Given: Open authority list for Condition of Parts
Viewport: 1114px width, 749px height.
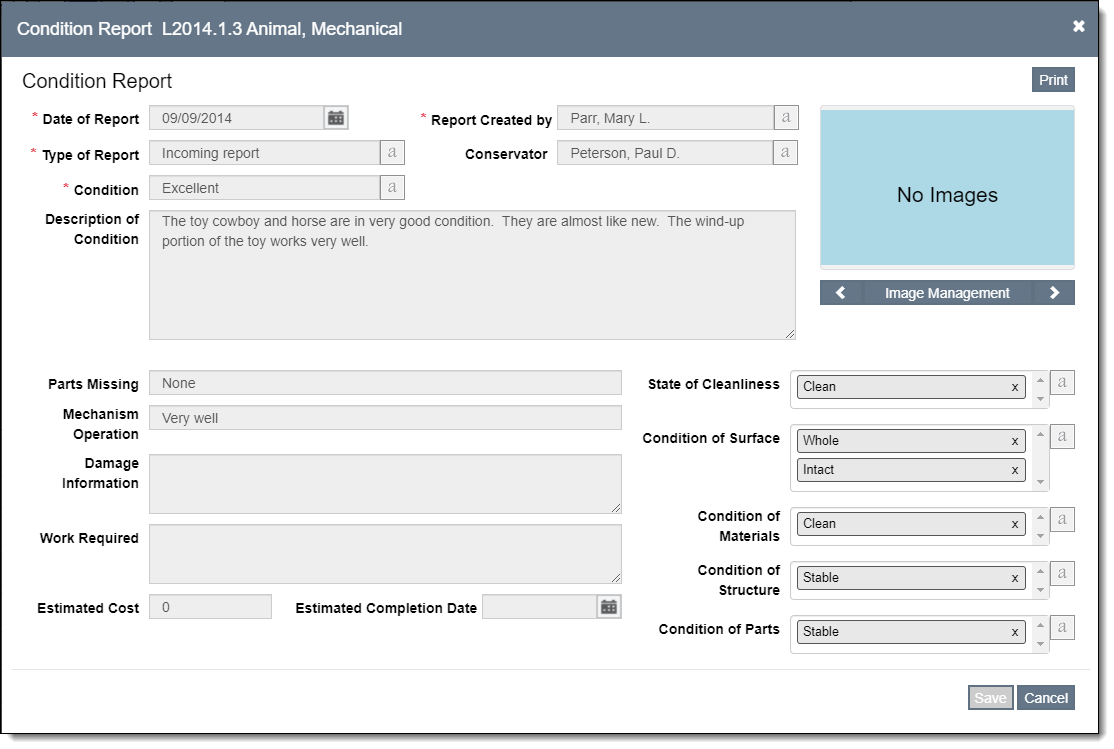Looking at the screenshot, I should [1062, 627].
